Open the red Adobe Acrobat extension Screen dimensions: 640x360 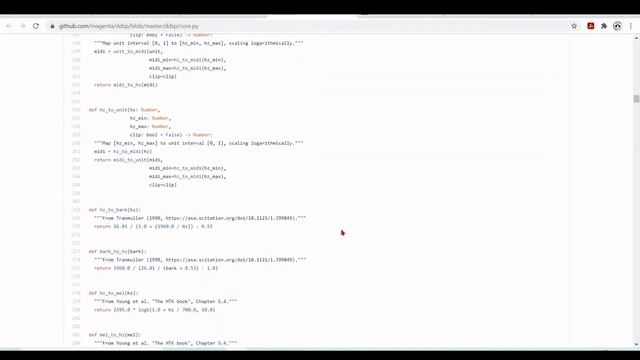pos(591,26)
